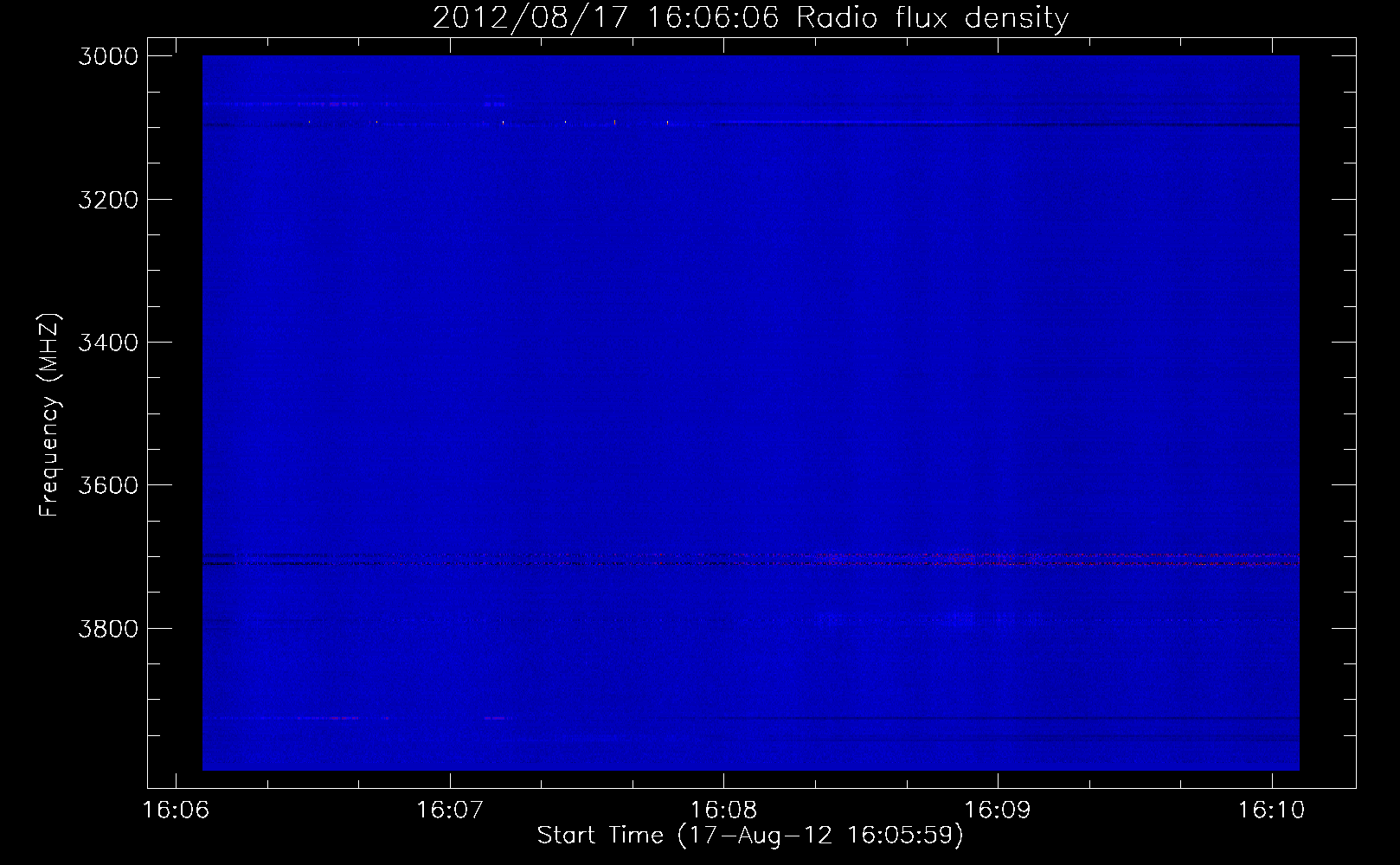
Task: Click the "Start Time (17-Aug-12 16:05:59)" label
Action: [x=750, y=836]
